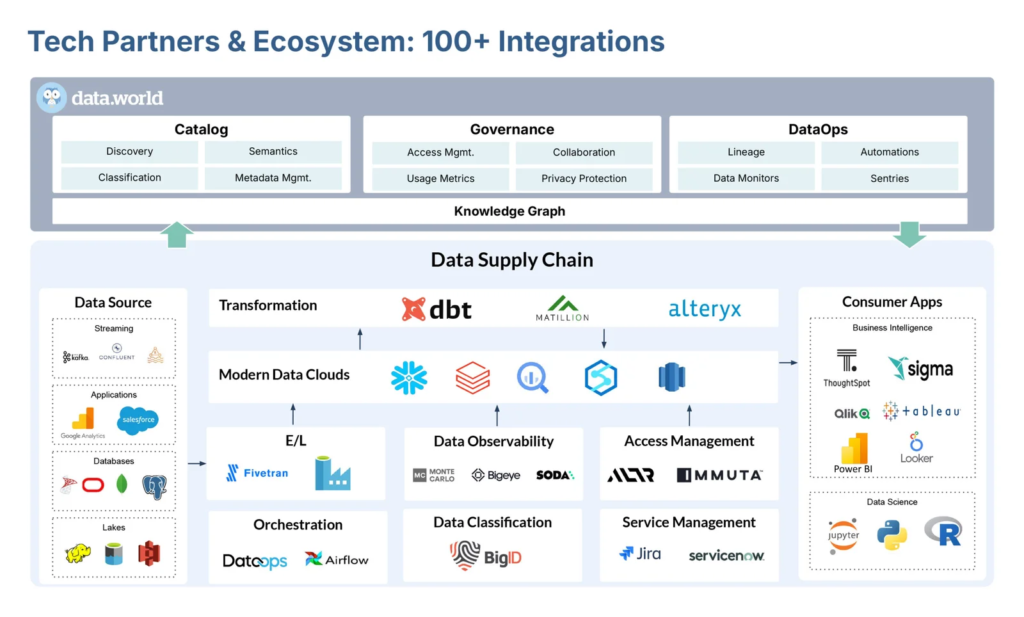Viewport: 1024px width, 617px height.
Task: Click the R language logo
Action: [x=944, y=531]
